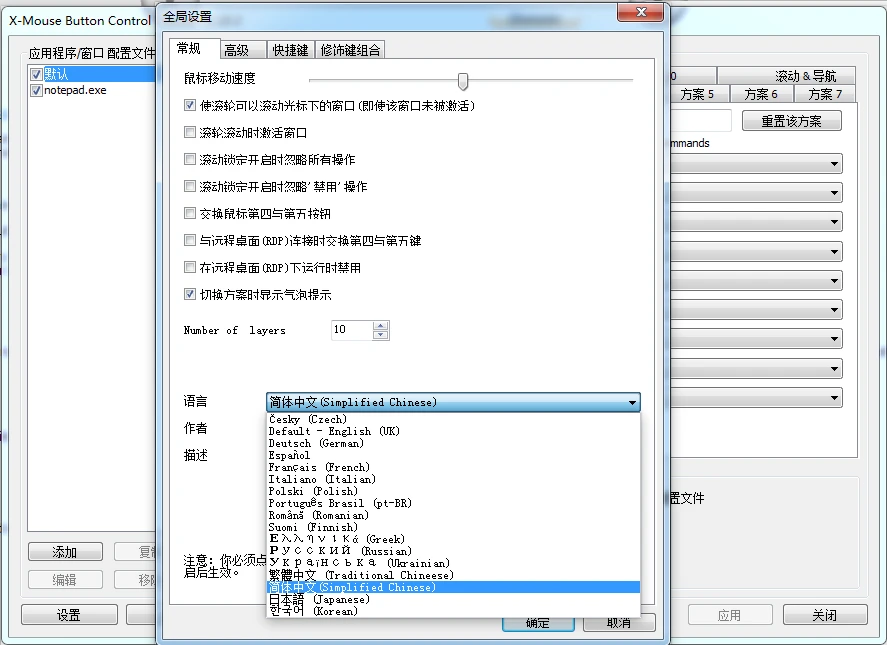Tick the RDP连接时交换第四与第五键 checkbox
Image resolution: width=887 pixels, height=645 pixels.
(190, 240)
